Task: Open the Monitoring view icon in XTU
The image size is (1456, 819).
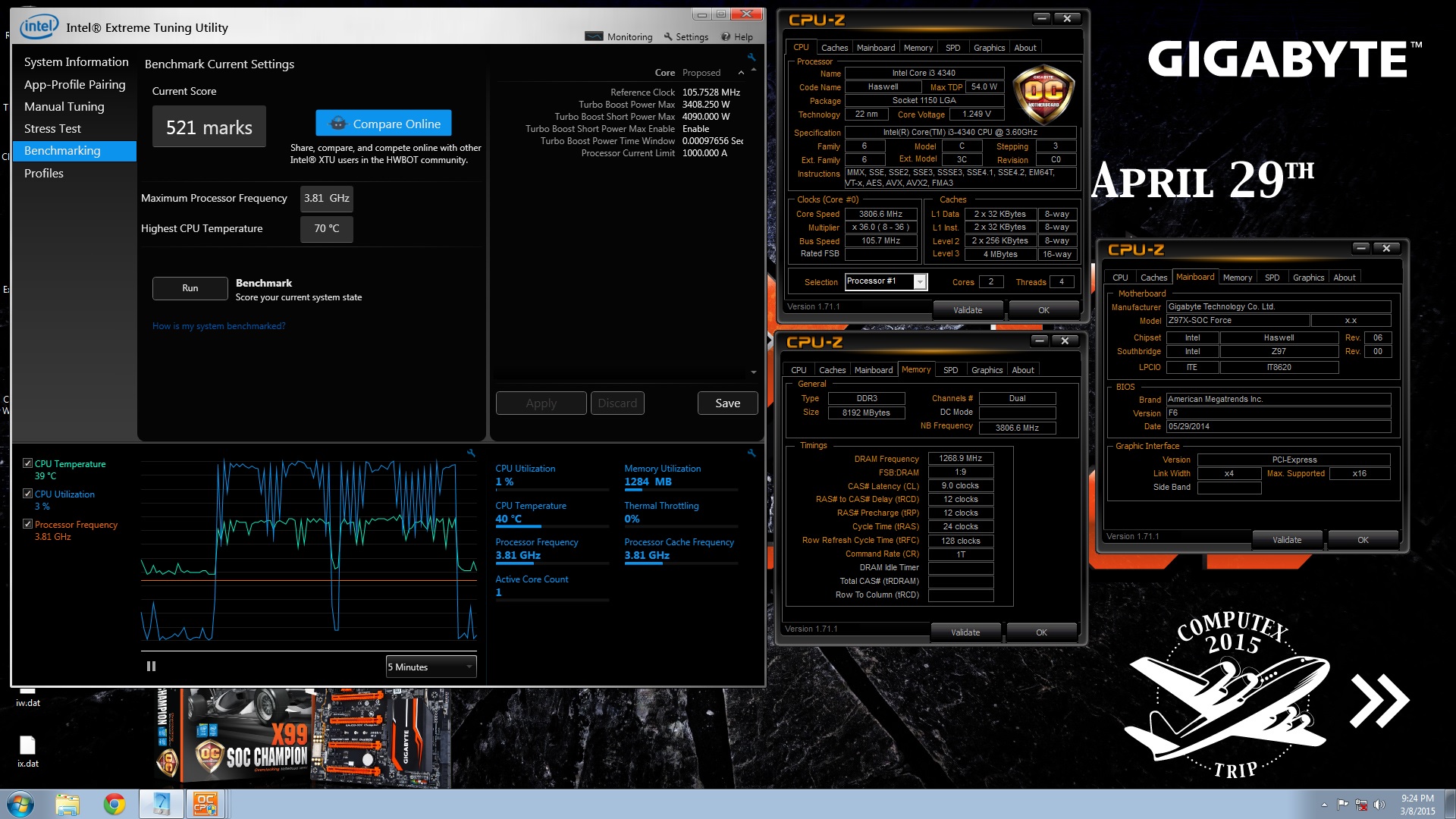Action: (x=594, y=36)
